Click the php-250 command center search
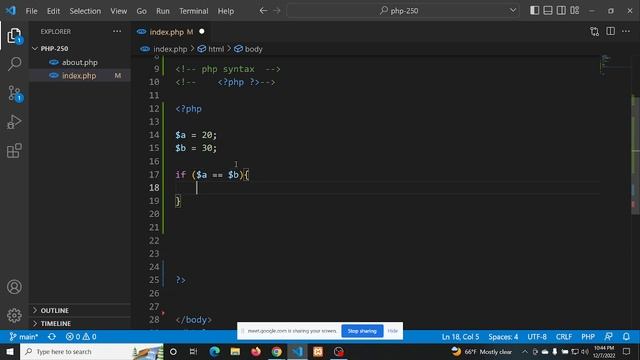 pos(403,11)
